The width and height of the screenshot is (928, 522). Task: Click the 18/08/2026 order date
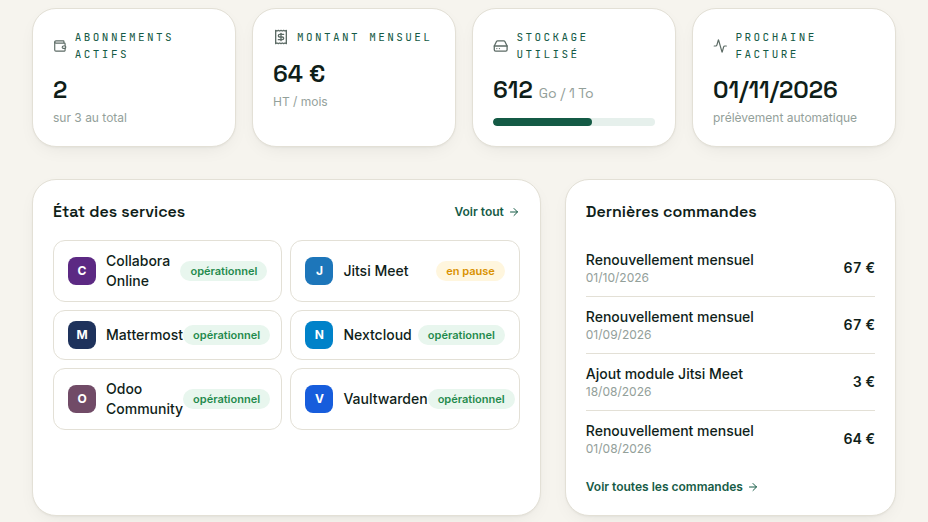click(618, 392)
